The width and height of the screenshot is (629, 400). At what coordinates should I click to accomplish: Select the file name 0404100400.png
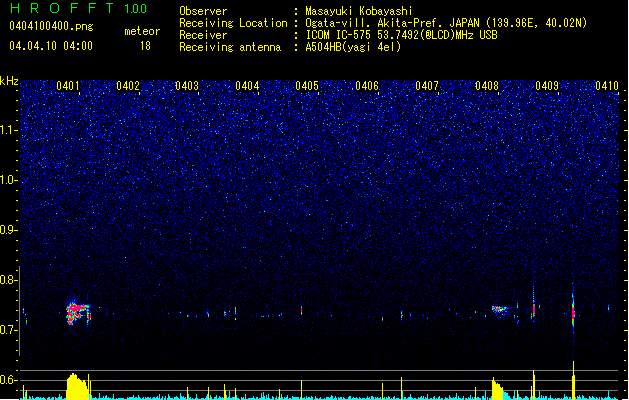point(51,27)
